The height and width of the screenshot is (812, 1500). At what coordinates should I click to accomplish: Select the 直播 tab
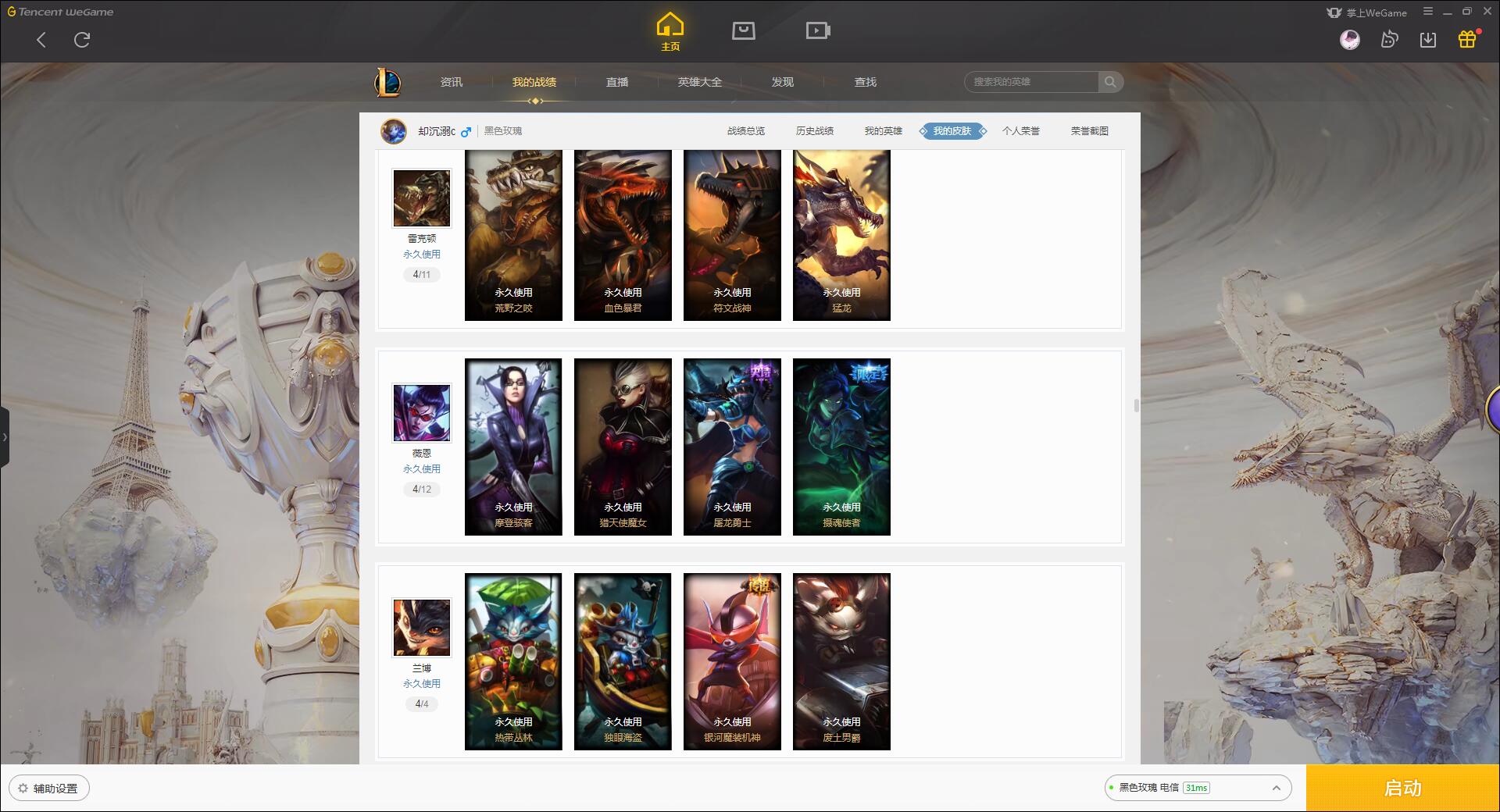pyautogui.click(x=617, y=82)
